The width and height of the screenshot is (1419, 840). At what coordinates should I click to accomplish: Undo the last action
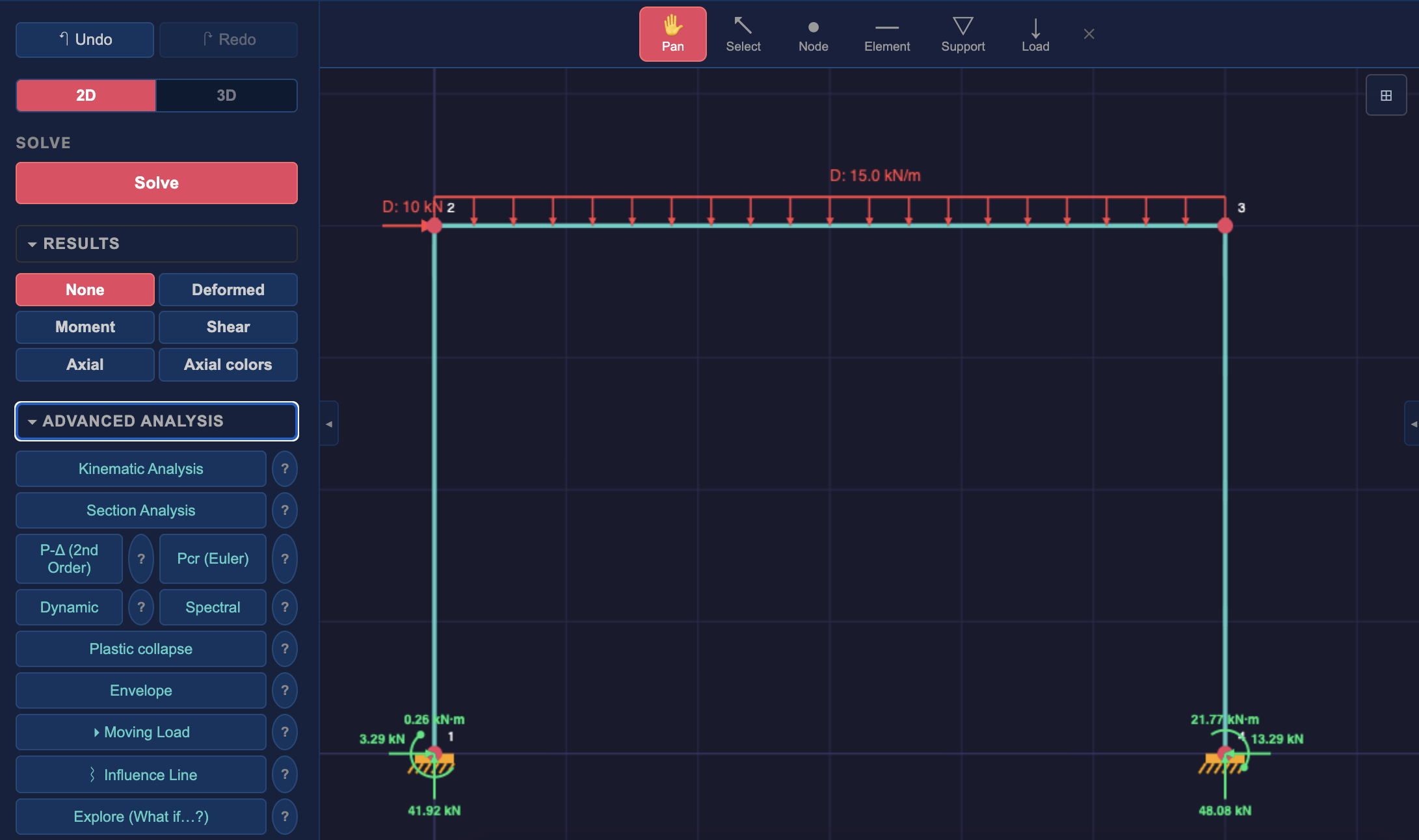click(85, 40)
